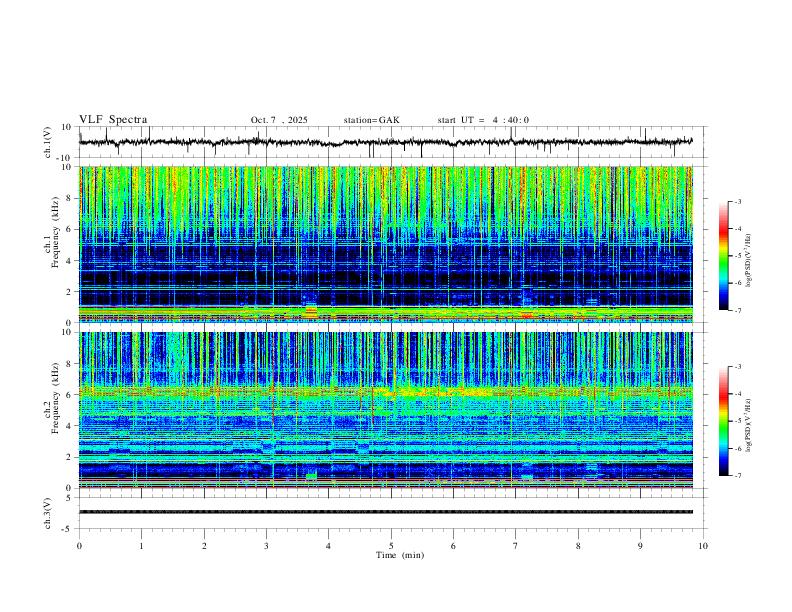Click the log(PSD) label beside ch.2 color bar
This screenshot has height=612, width=792.
(x=749, y=425)
